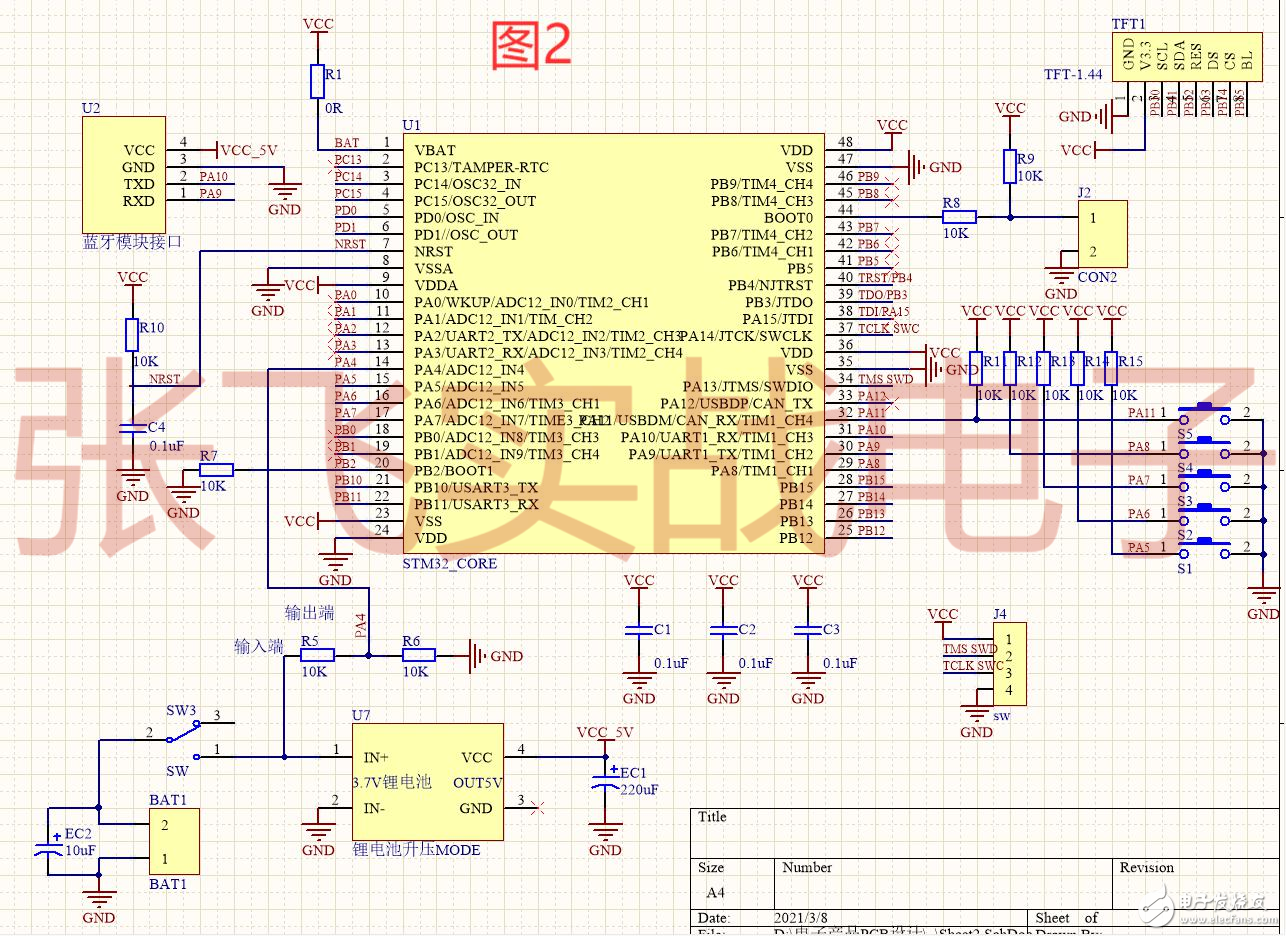1286x936 pixels.
Task: Click the "3.7V锂电池" text inside U7
Action: point(391,781)
